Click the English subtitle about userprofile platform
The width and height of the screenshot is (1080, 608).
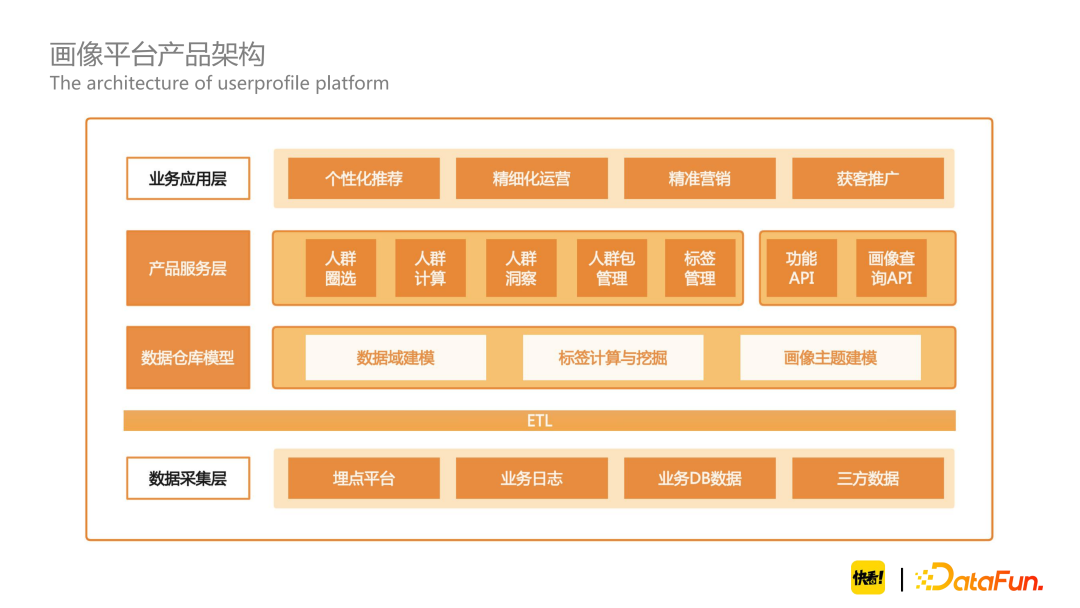pyautogui.click(x=219, y=83)
